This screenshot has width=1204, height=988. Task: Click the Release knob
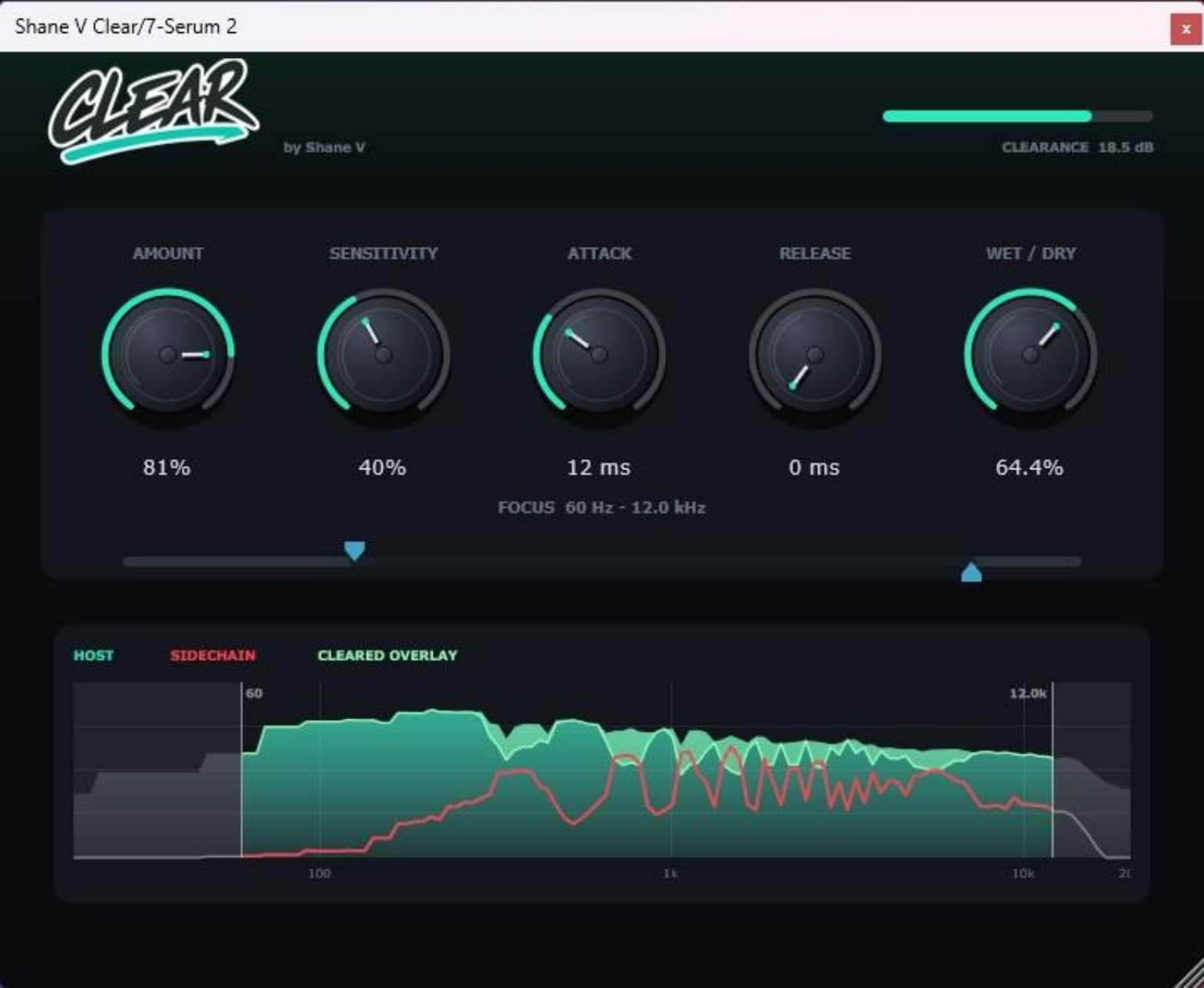click(x=814, y=355)
